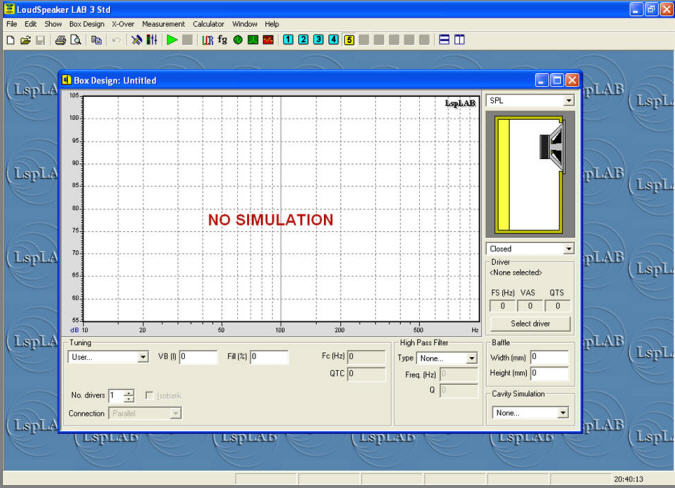Click the No. drivers value field
This screenshot has height=488, width=675.
coord(116,395)
